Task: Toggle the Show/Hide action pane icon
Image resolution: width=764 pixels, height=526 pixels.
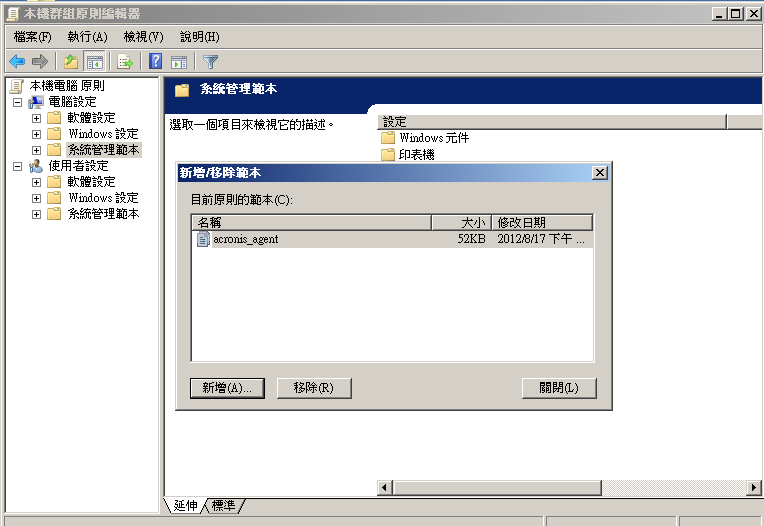Action: 179,62
